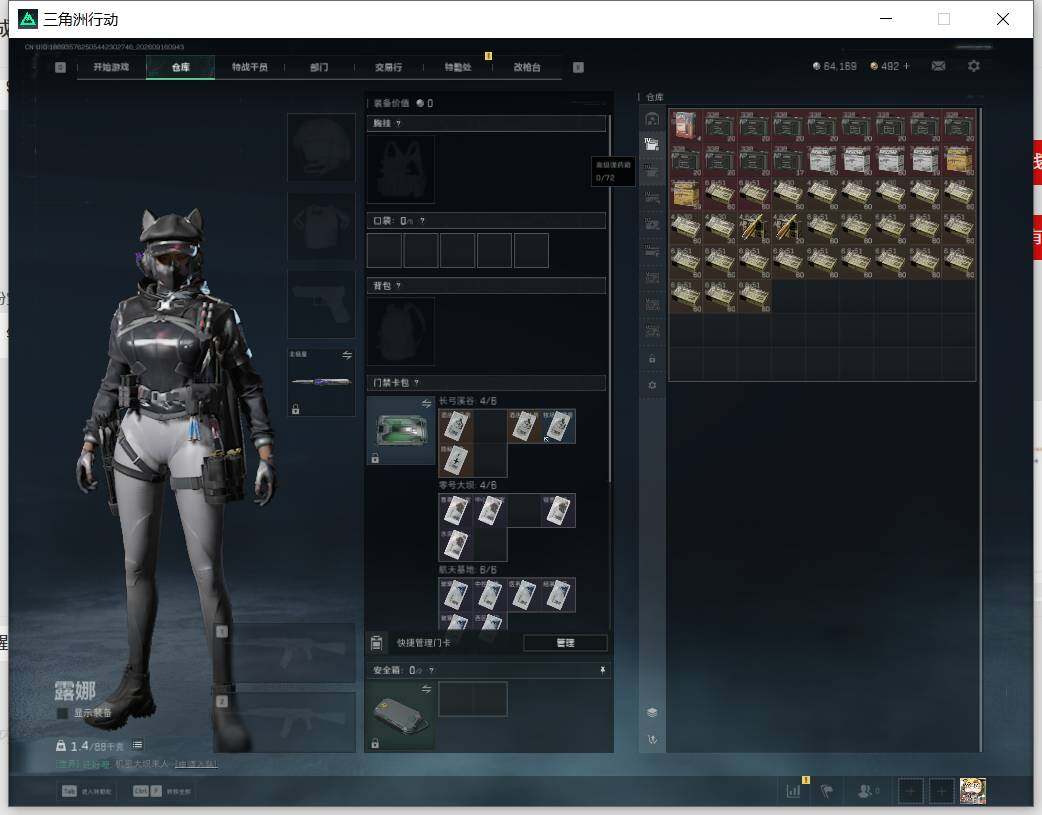1042x815 pixels.
Task: Click the help question mark next to 背包
Action: point(398,286)
